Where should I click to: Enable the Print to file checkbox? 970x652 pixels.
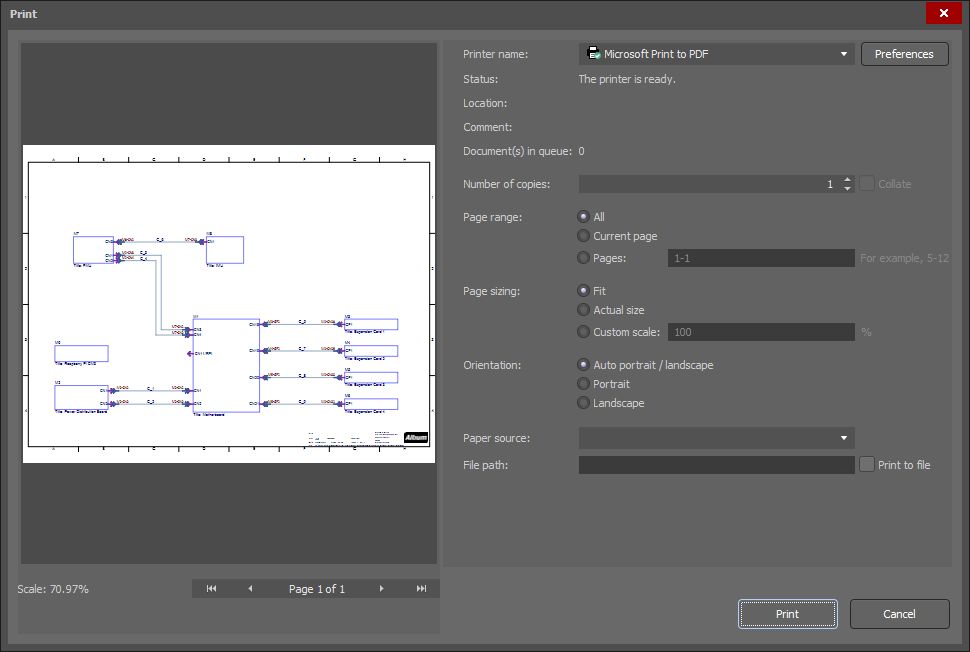866,464
